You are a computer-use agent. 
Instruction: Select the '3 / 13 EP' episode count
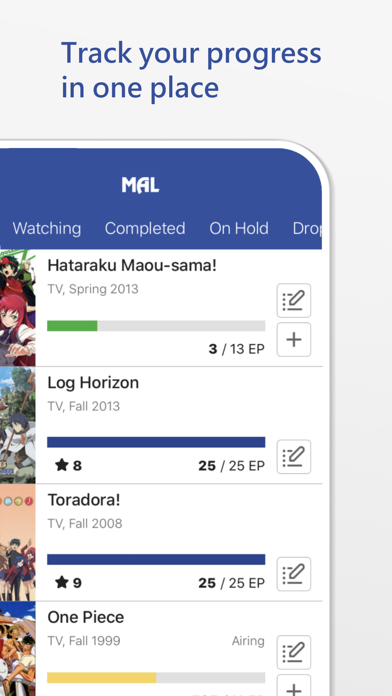[237, 349]
